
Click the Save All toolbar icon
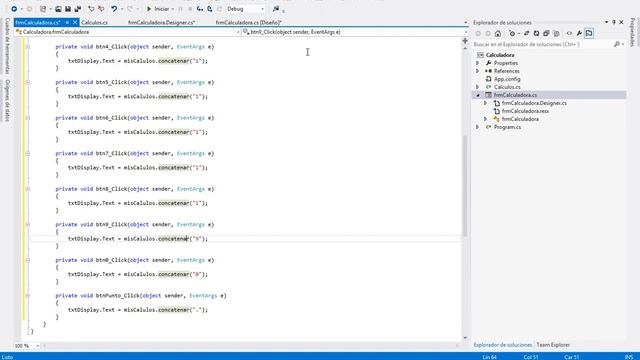pyautogui.click(x=77, y=9)
